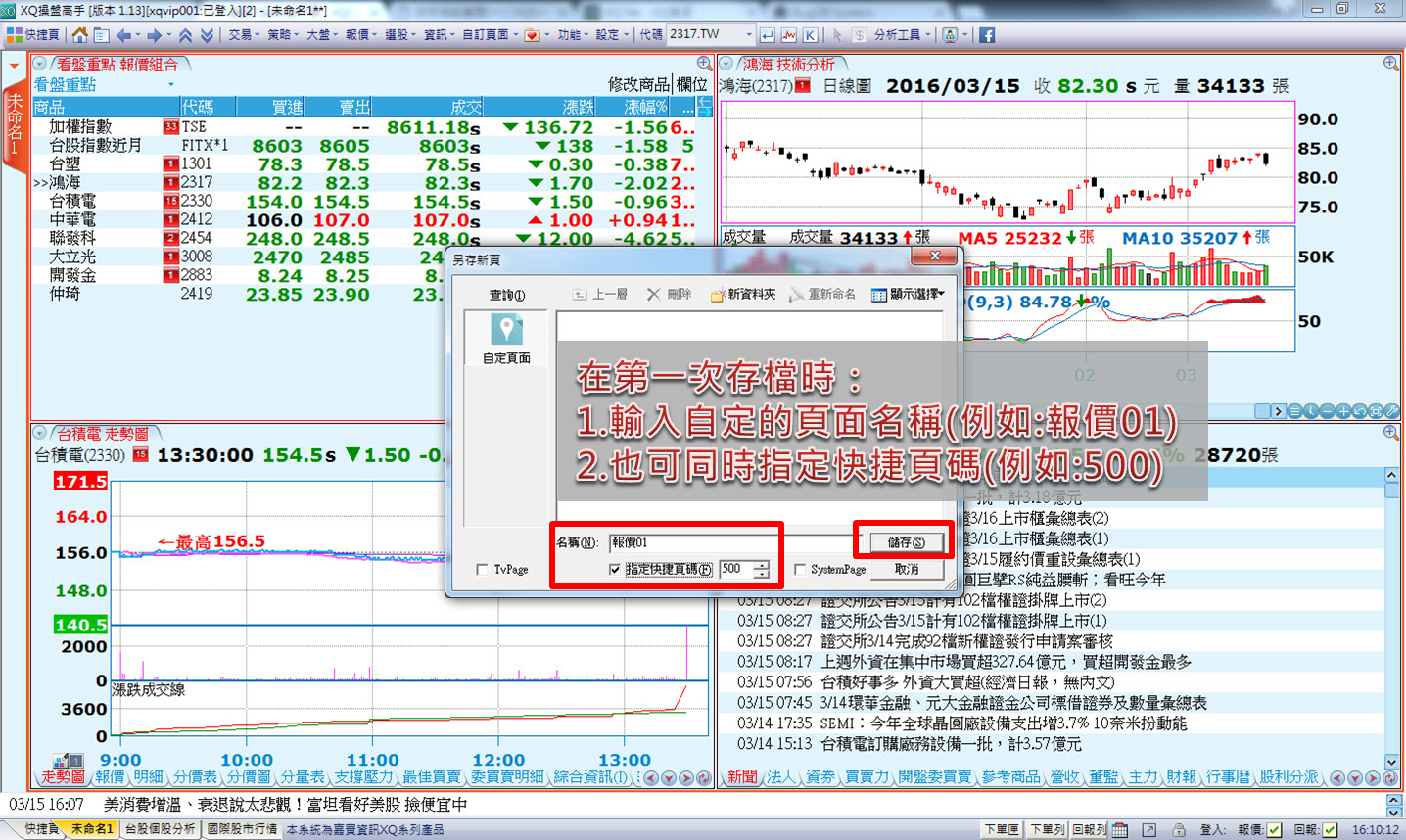Open the 功能 menu
The width and height of the screenshot is (1406, 840).
(x=573, y=35)
